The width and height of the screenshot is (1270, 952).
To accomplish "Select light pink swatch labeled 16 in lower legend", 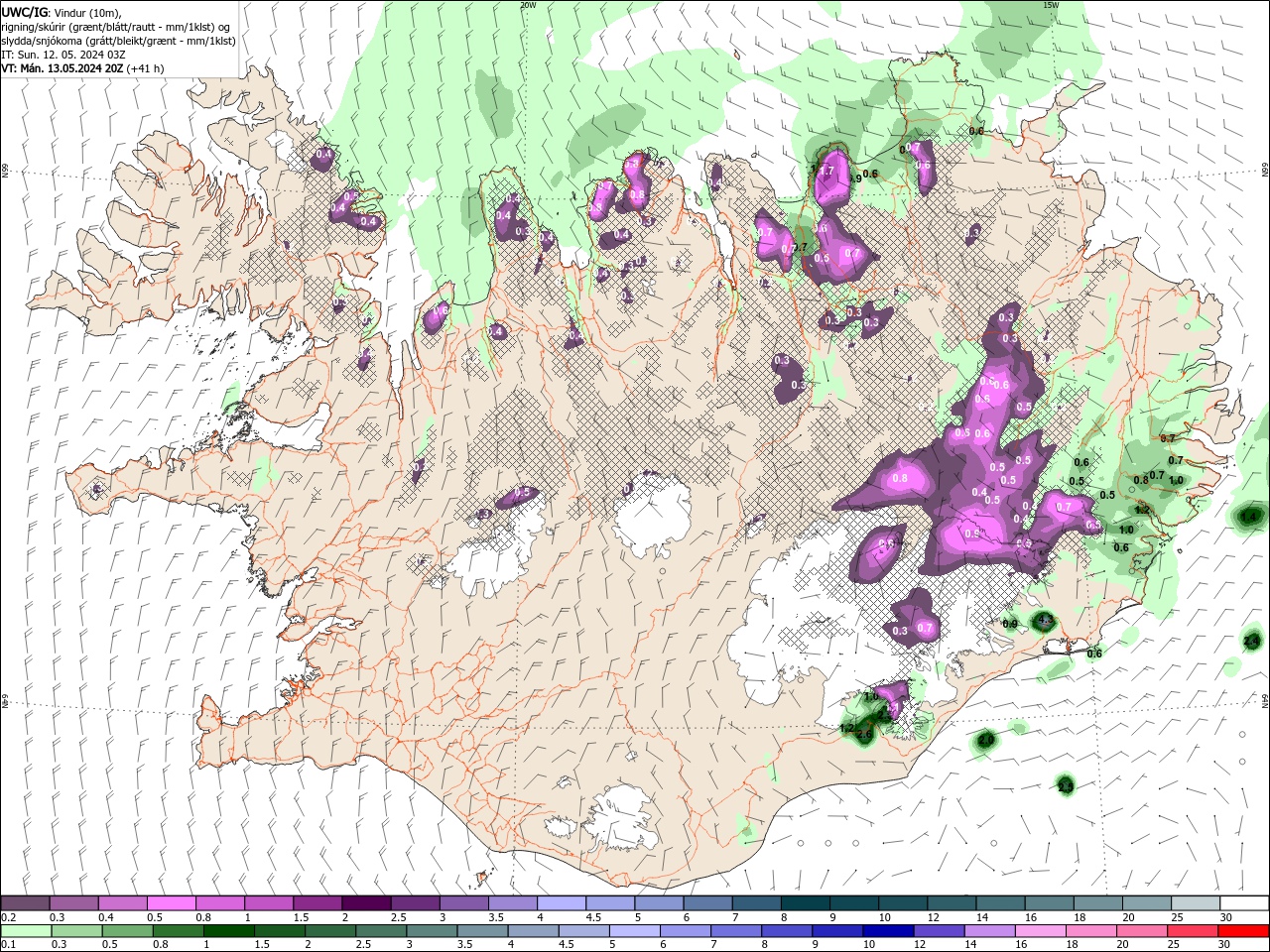I will (x=1041, y=930).
